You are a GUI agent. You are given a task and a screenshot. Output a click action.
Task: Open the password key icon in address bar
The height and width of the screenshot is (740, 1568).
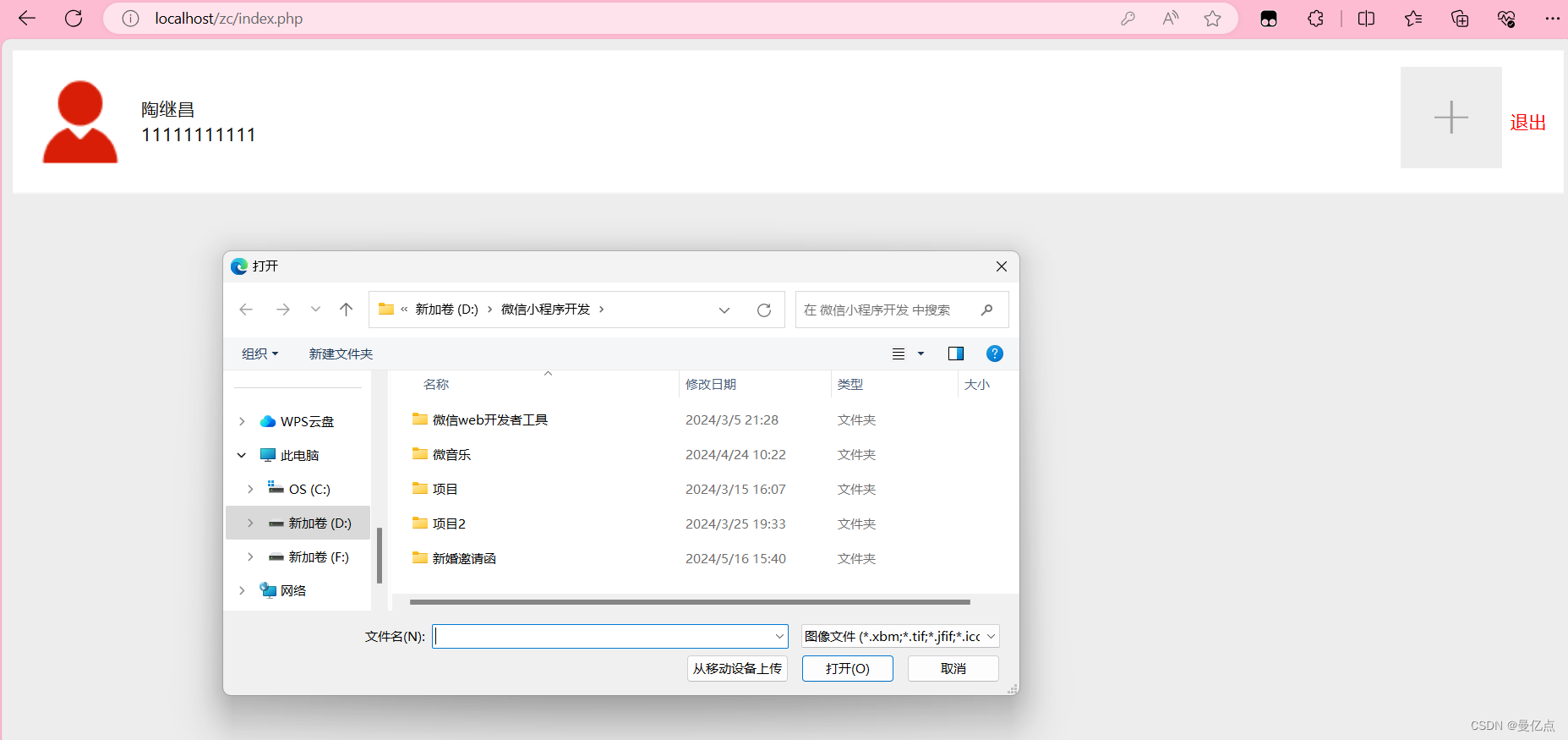tap(1128, 19)
